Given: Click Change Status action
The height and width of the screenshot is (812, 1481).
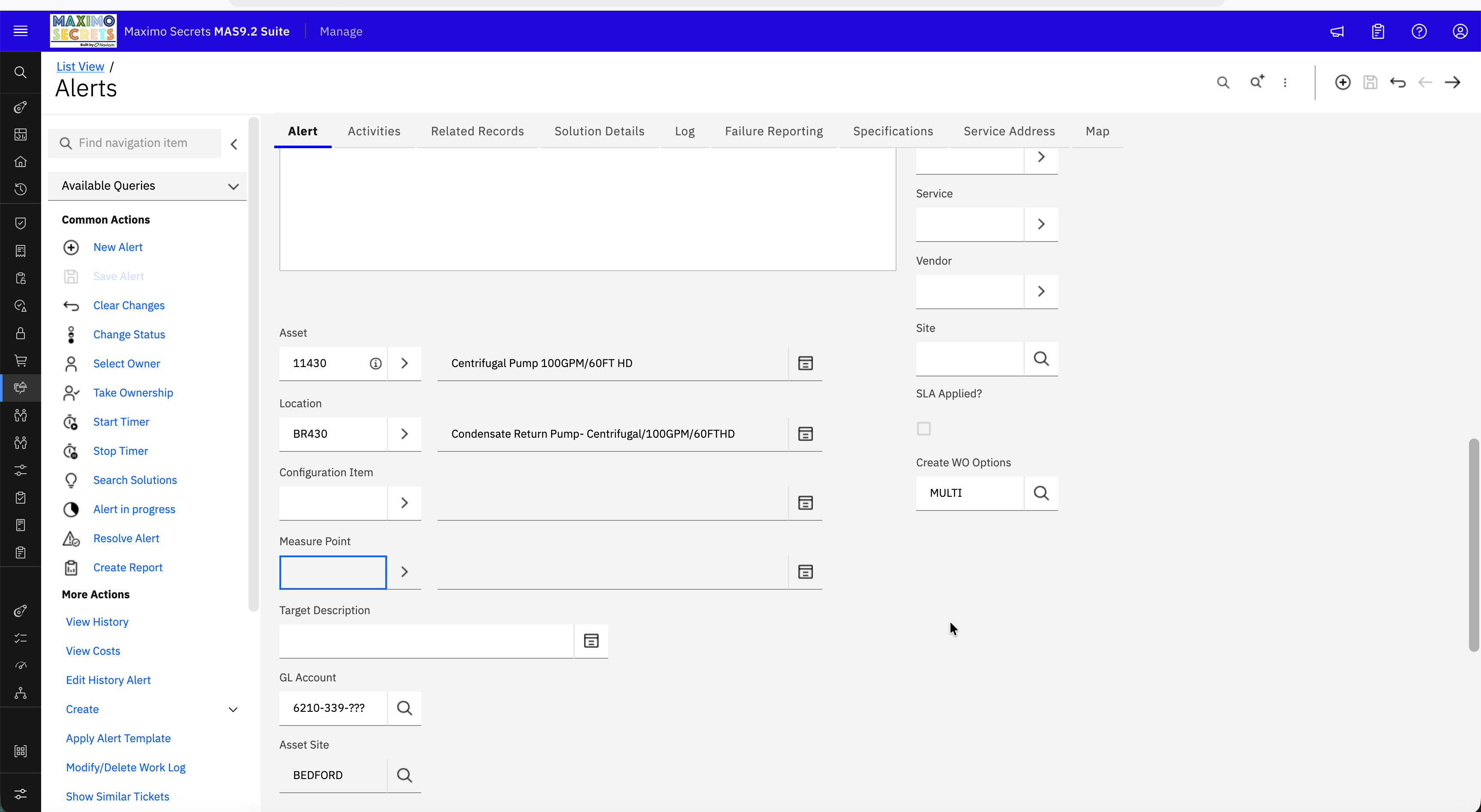Looking at the screenshot, I should click(x=129, y=334).
